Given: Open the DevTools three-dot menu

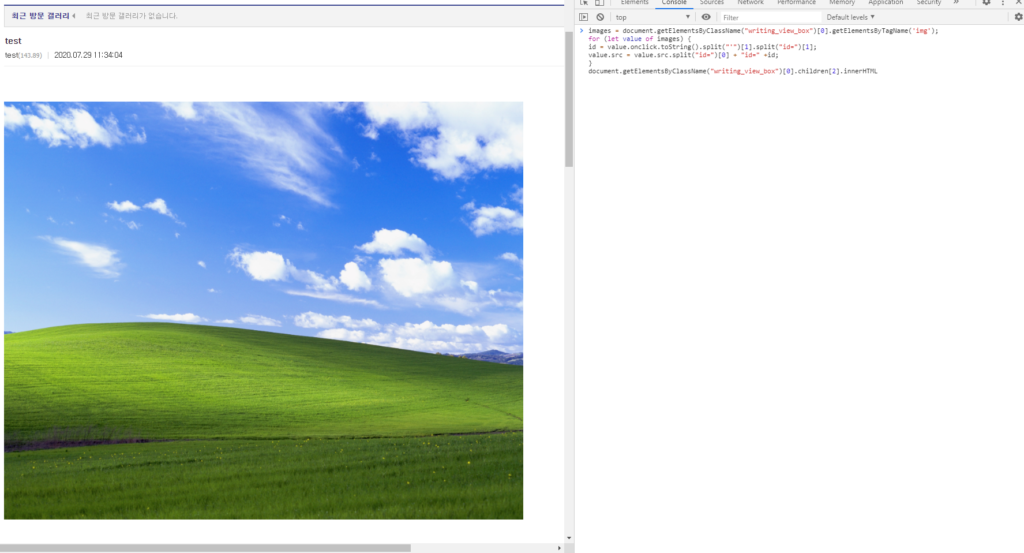Looking at the screenshot, I should [x=1003, y=3].
